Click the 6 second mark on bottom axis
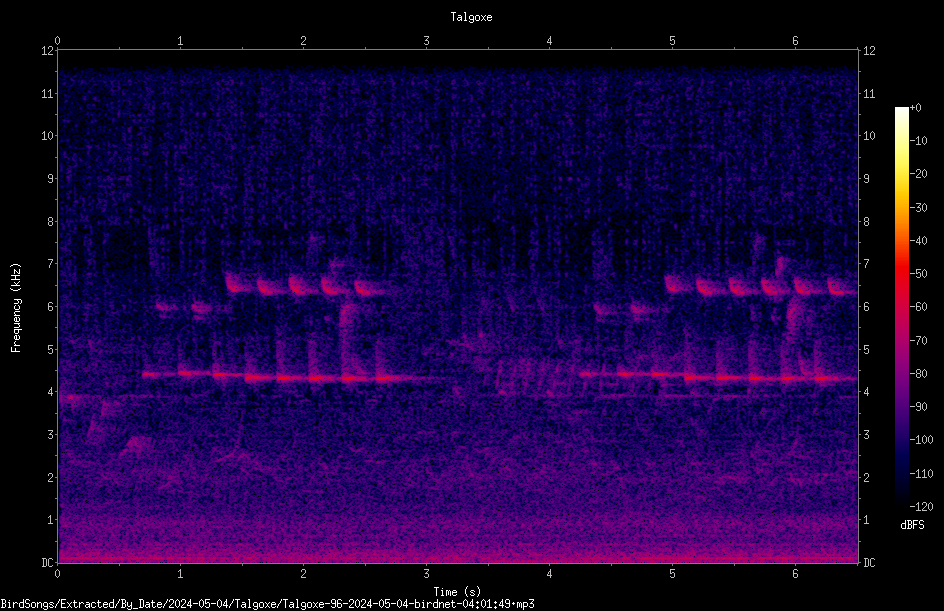 [795, 574]
